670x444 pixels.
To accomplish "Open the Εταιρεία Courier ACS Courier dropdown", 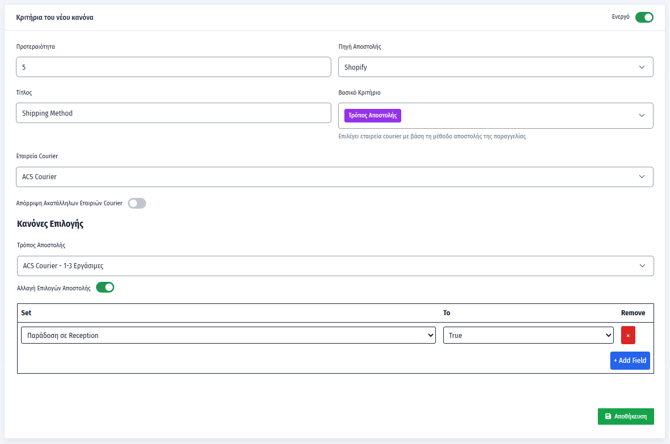I will 335,176.
